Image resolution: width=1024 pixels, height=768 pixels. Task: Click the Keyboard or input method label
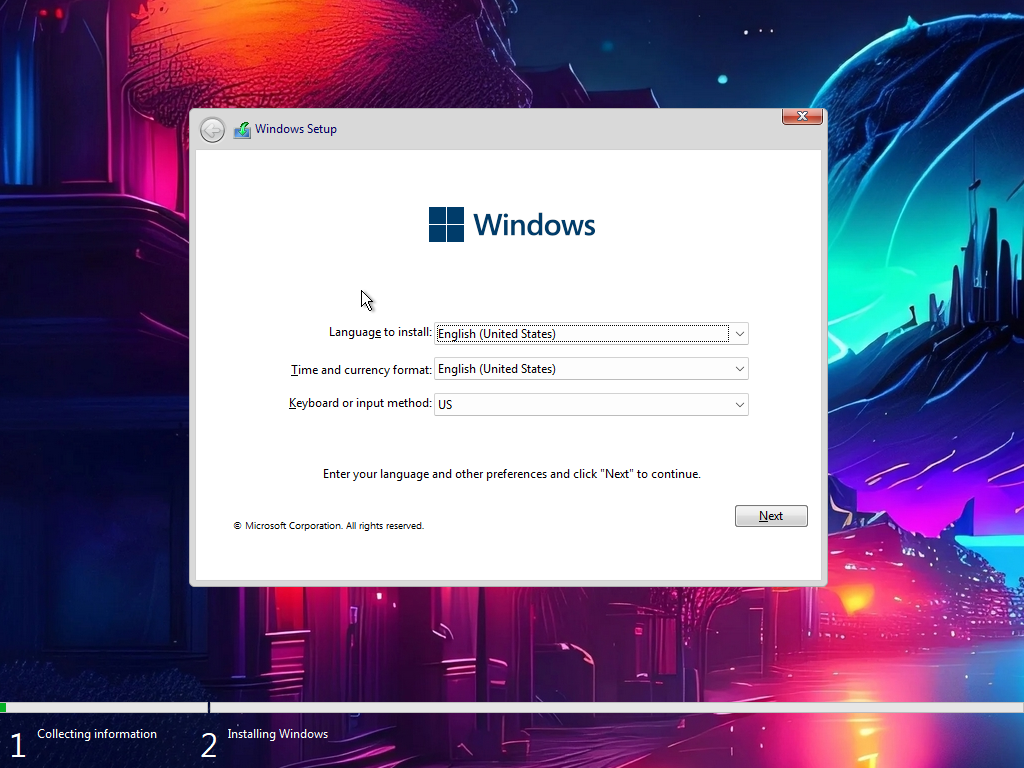click(360, 403)
